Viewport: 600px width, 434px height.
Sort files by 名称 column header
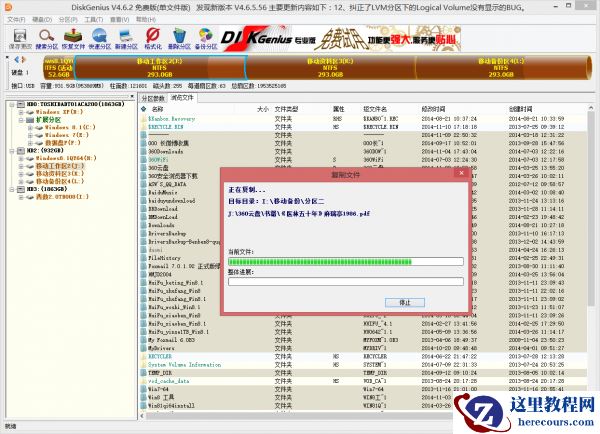tap(157, 109)
